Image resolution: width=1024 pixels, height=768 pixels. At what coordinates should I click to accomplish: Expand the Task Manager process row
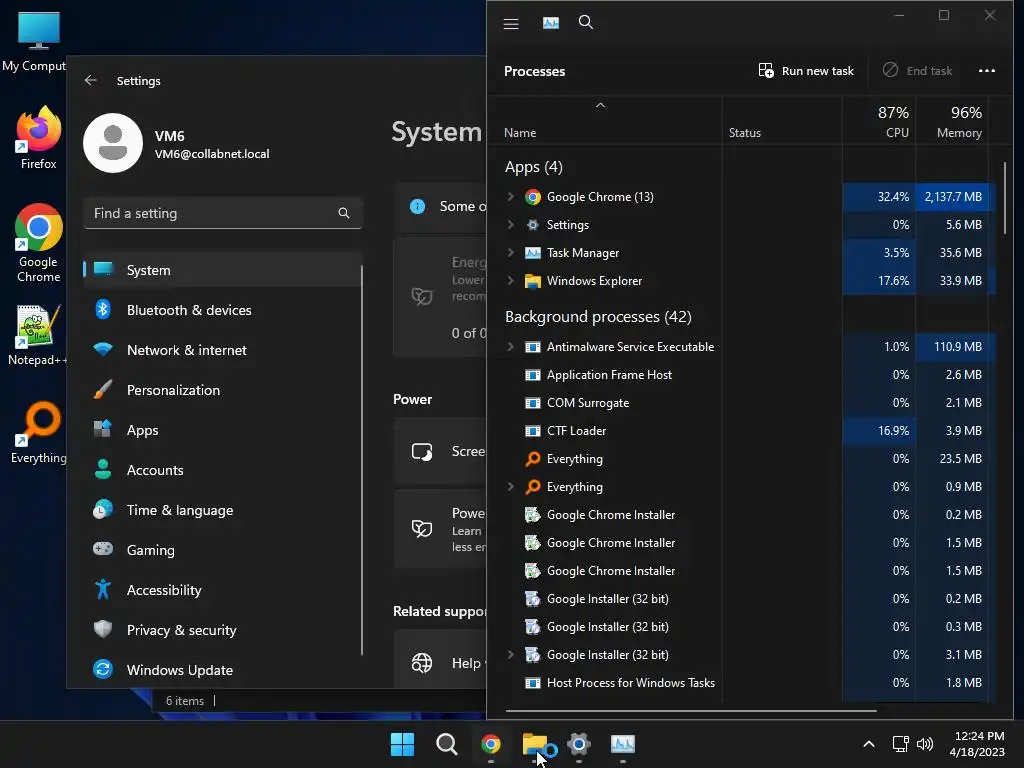coord(511,253)
